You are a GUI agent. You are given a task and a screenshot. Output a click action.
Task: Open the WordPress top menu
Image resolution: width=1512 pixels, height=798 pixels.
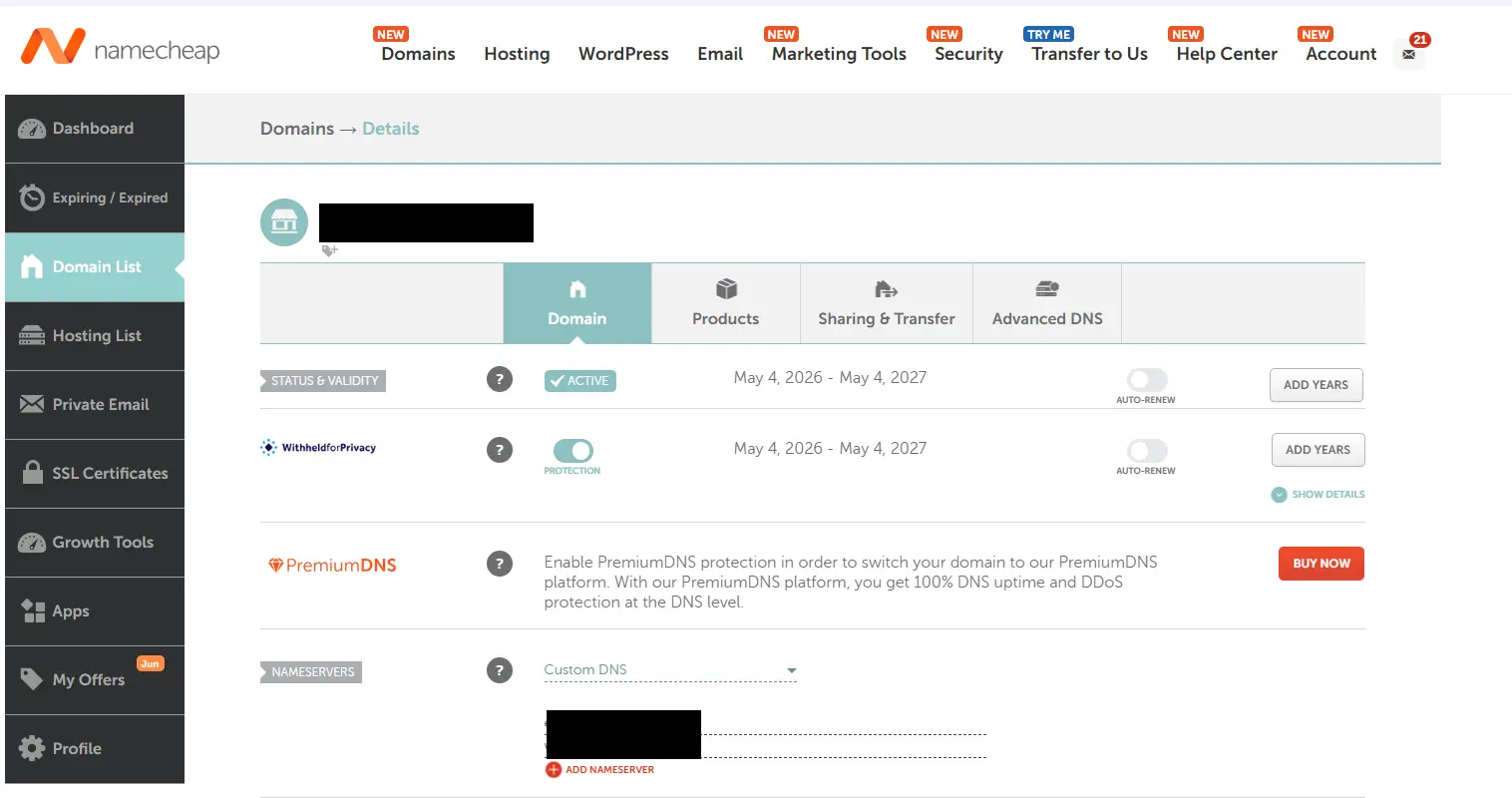pyautogui.click(x=623, y=54)
